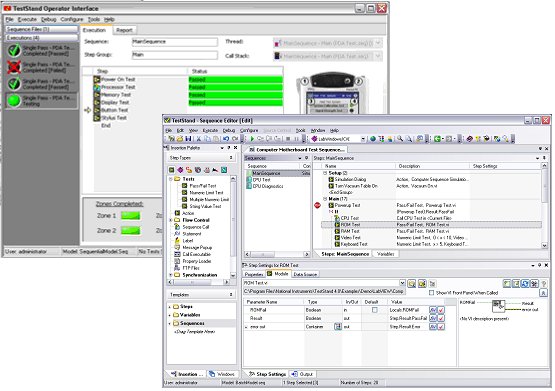Viewport: 555px width, 391px height.
Task: Switch to the Variables tab below steps list
Action: (385, 254)
